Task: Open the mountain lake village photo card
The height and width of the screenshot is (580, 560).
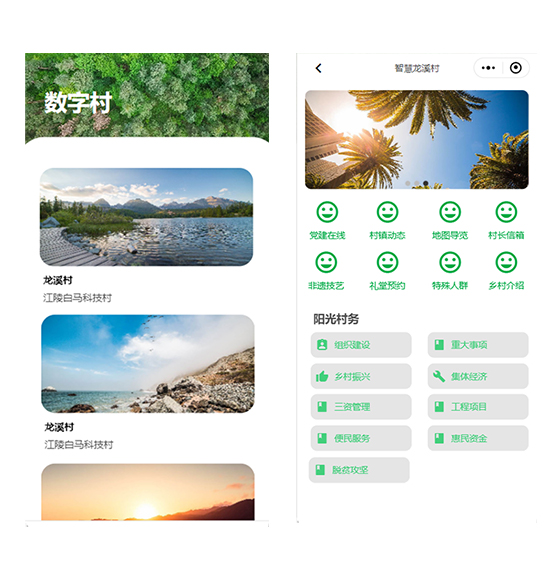Action: (x=146, y=217)
